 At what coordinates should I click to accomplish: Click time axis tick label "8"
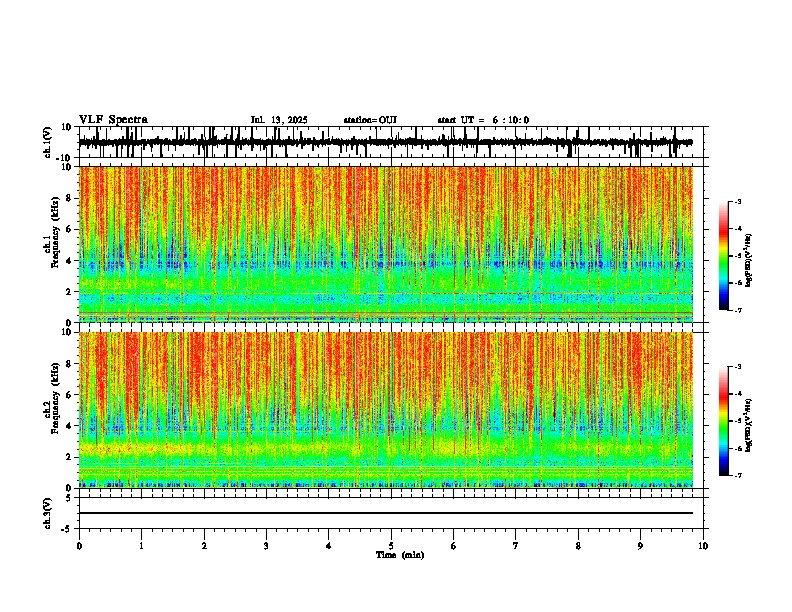578,546
